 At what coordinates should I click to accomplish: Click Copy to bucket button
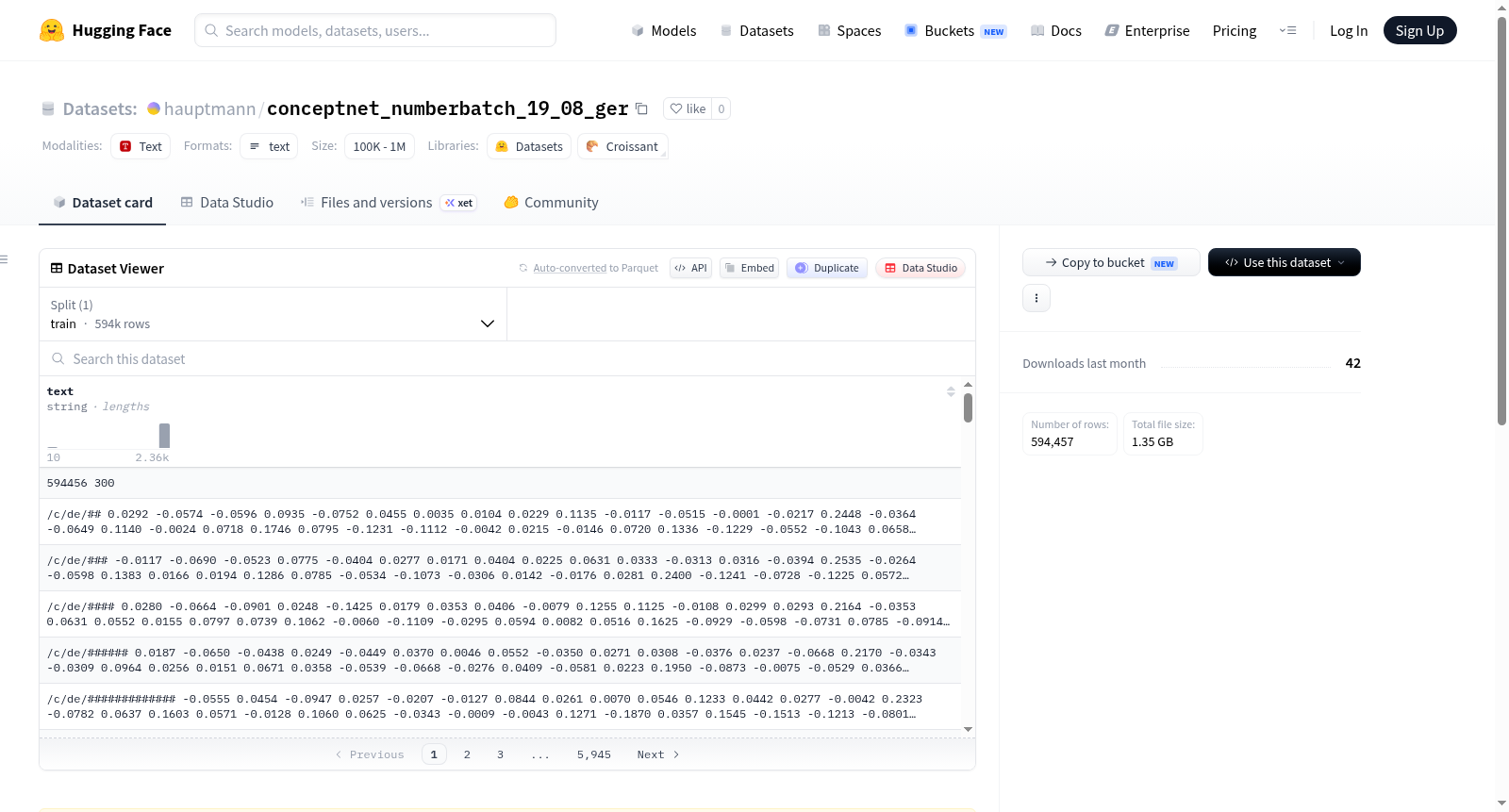(x=1111, y=262)
